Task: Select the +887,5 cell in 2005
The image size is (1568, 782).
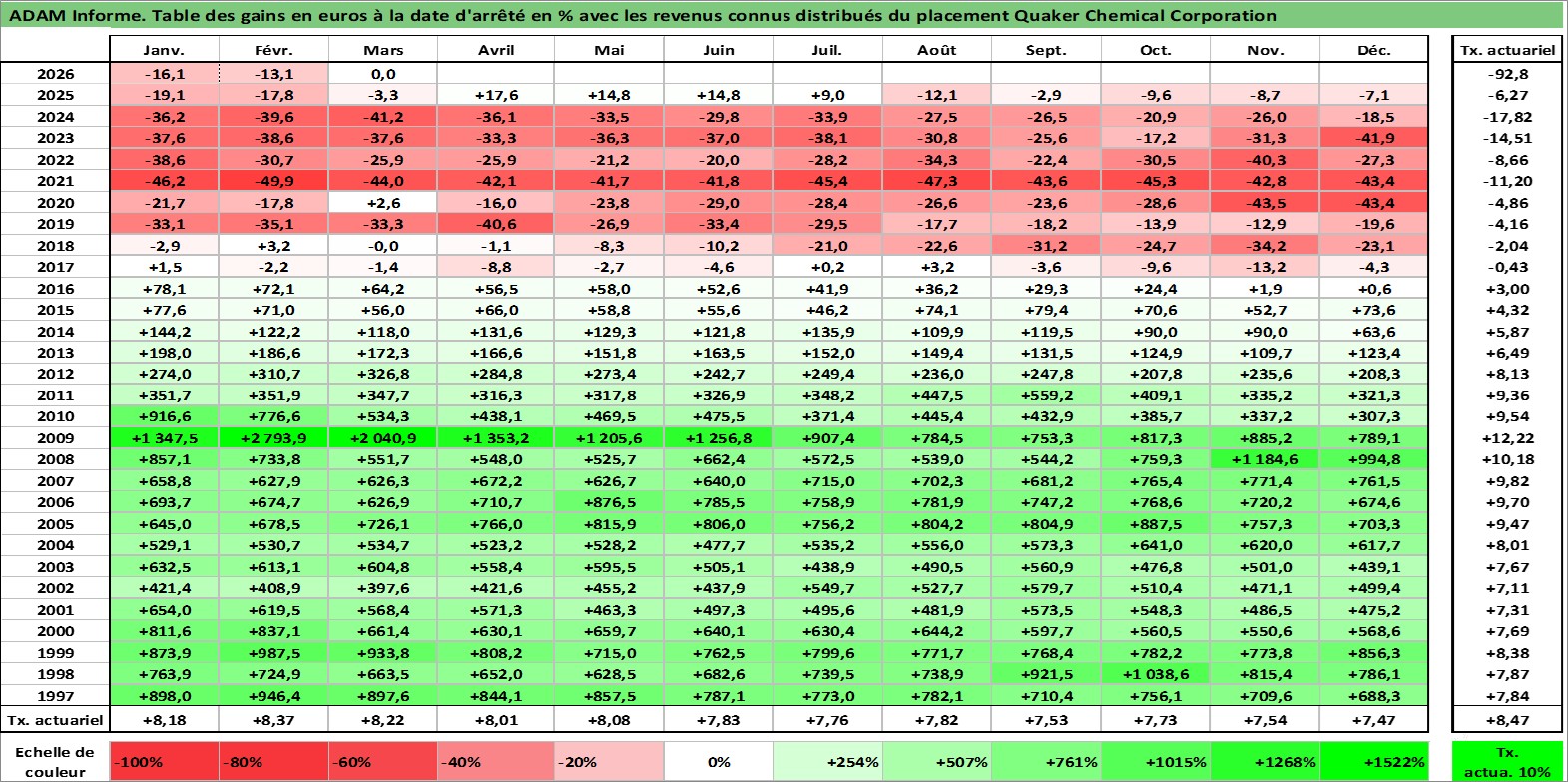Action: pos(1155,524)
